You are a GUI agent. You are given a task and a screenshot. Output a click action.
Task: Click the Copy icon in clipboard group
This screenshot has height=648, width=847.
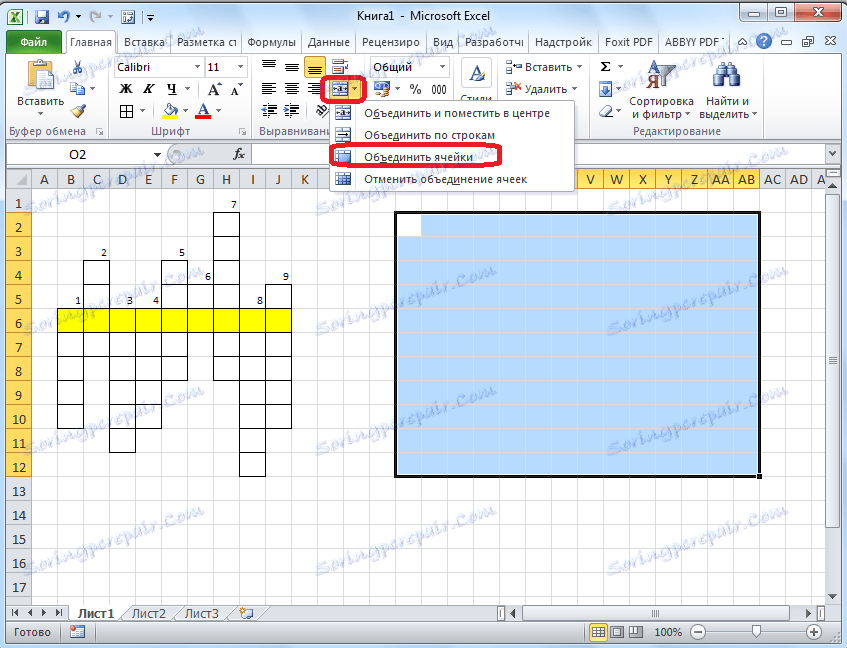[77, 89]
